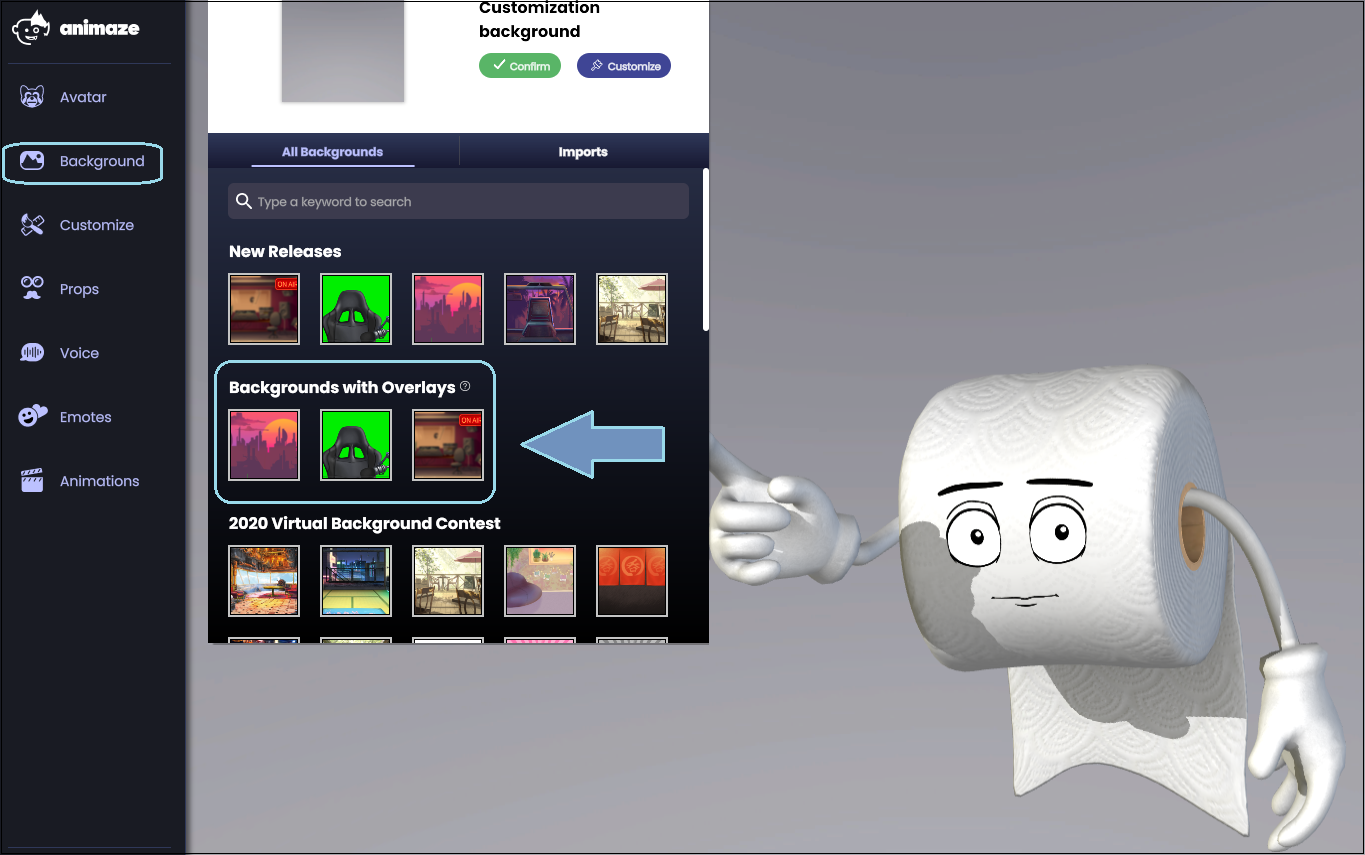Click the Customize button near Confirm
The height and width of the screenshot is (855, 1365).
click(x=624, y=66)
